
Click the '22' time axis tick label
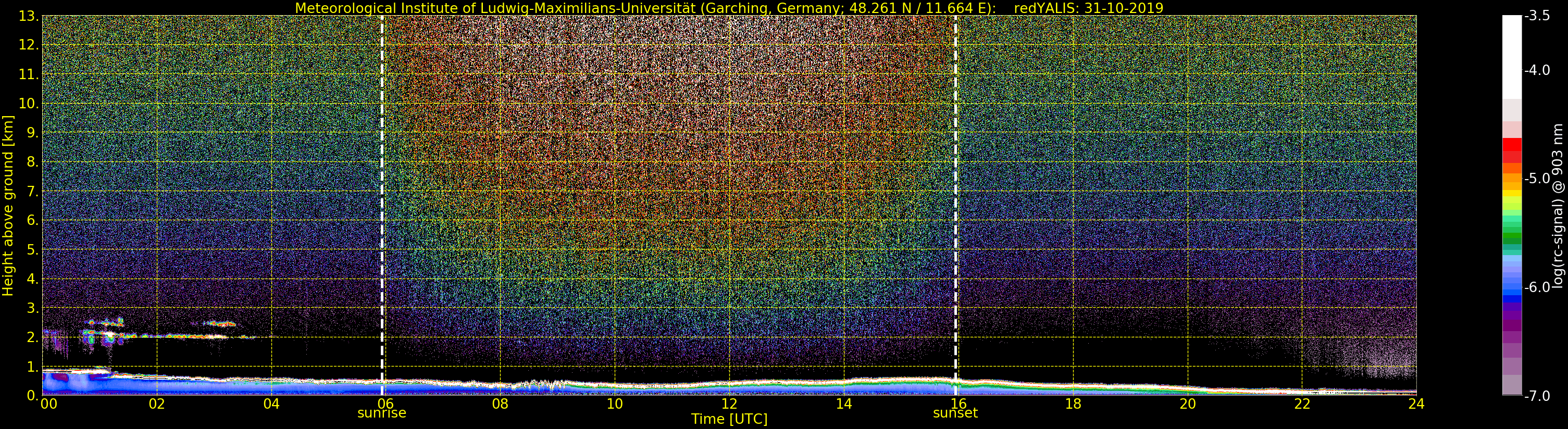(1302, 404)
